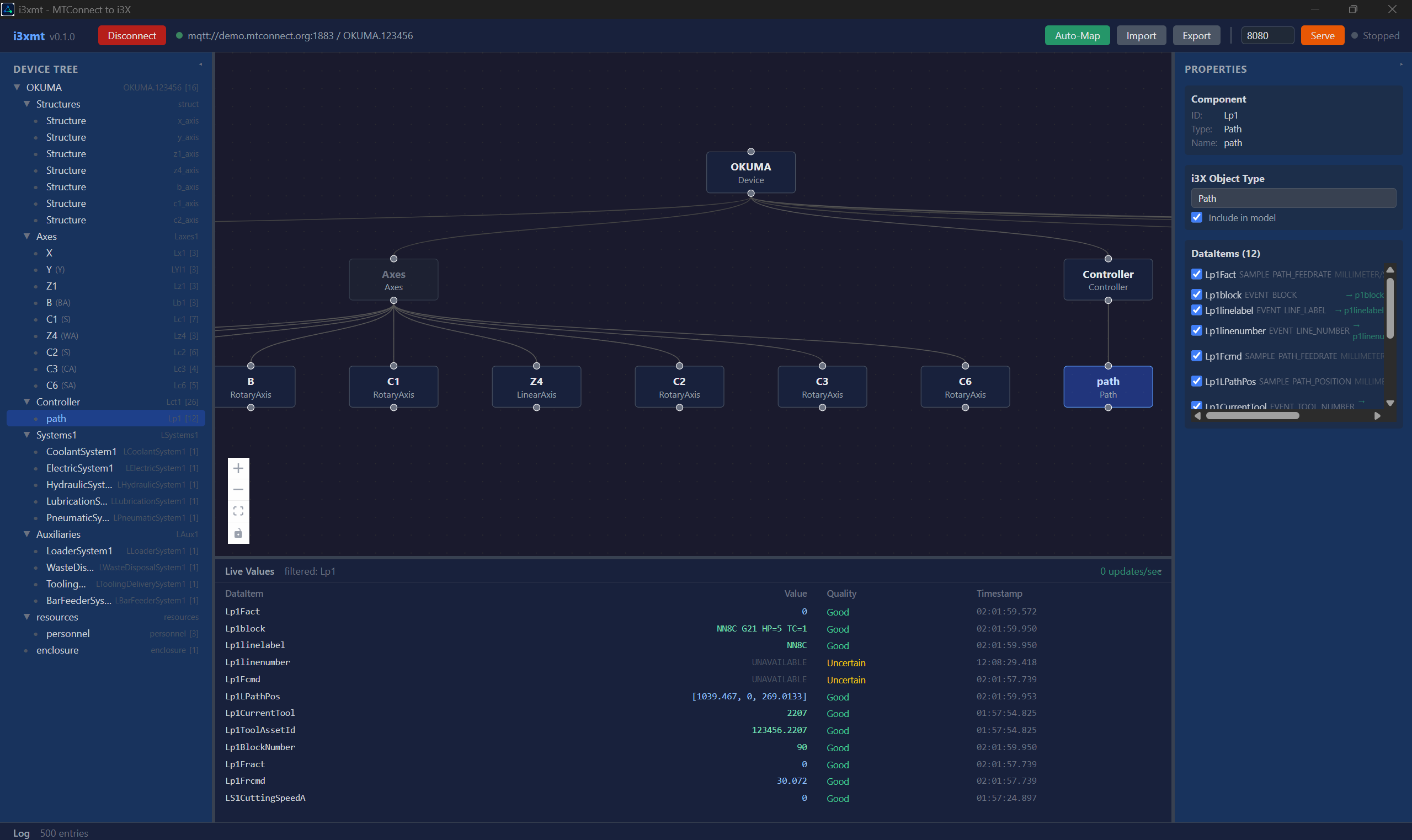Collapse the Device Tree panel arrow

[200, 65]
